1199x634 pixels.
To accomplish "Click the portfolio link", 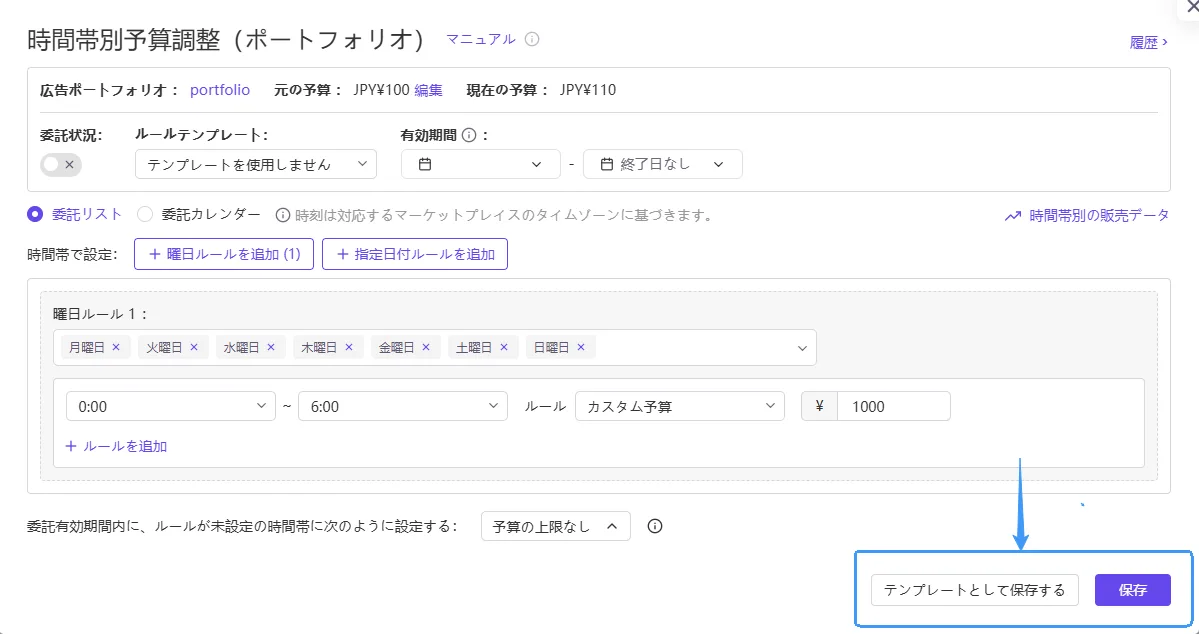I will coord(220,89).
